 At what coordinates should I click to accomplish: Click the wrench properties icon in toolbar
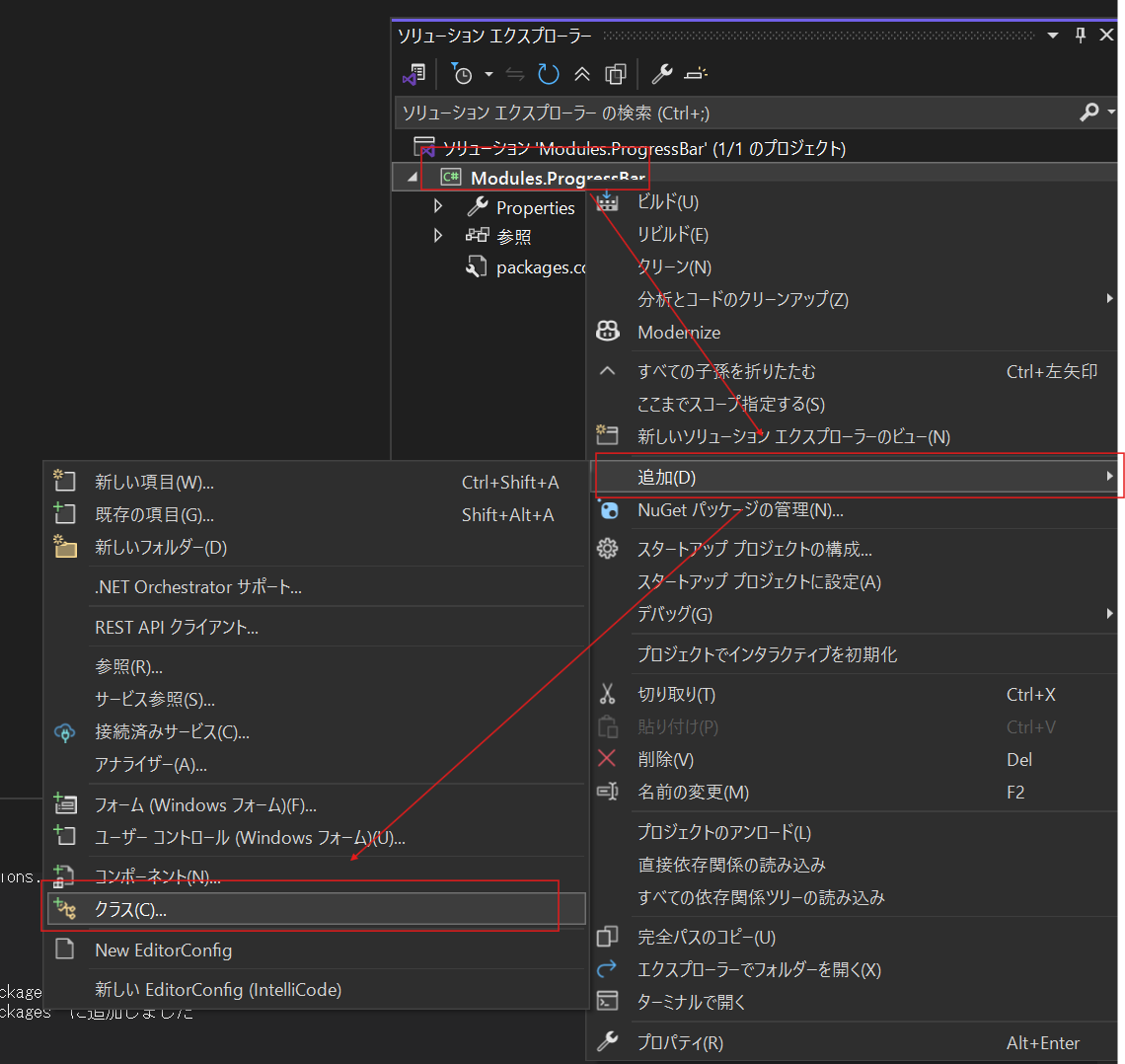[x=661, y=74]
